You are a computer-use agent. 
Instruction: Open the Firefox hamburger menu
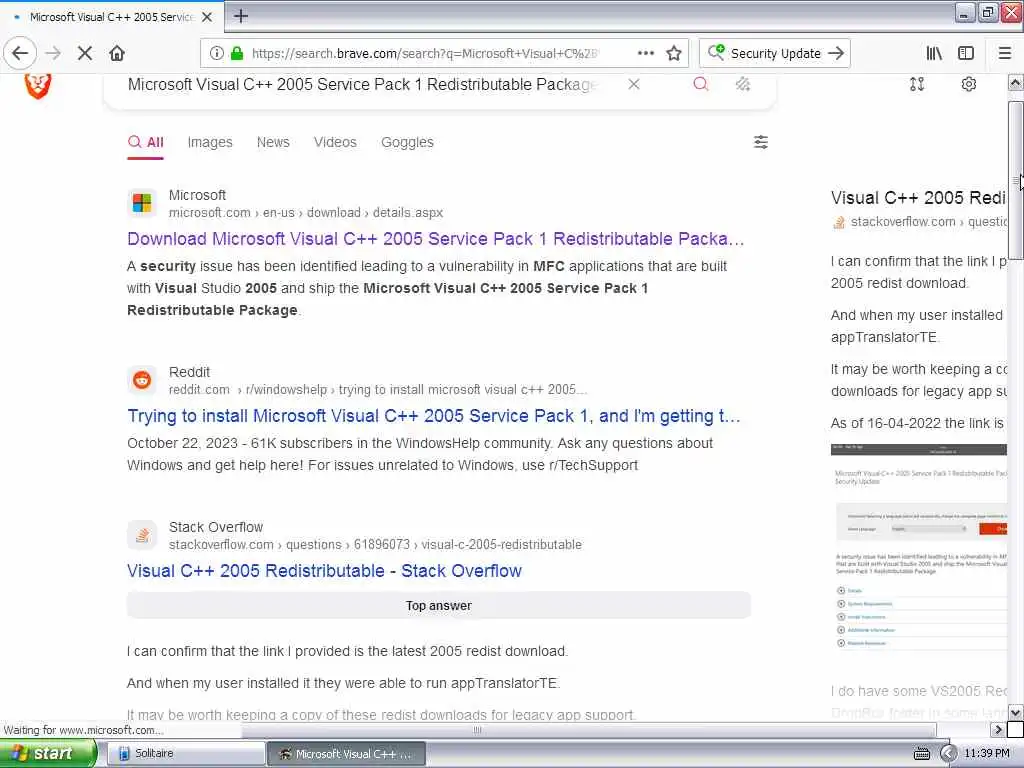[1004, 53]
